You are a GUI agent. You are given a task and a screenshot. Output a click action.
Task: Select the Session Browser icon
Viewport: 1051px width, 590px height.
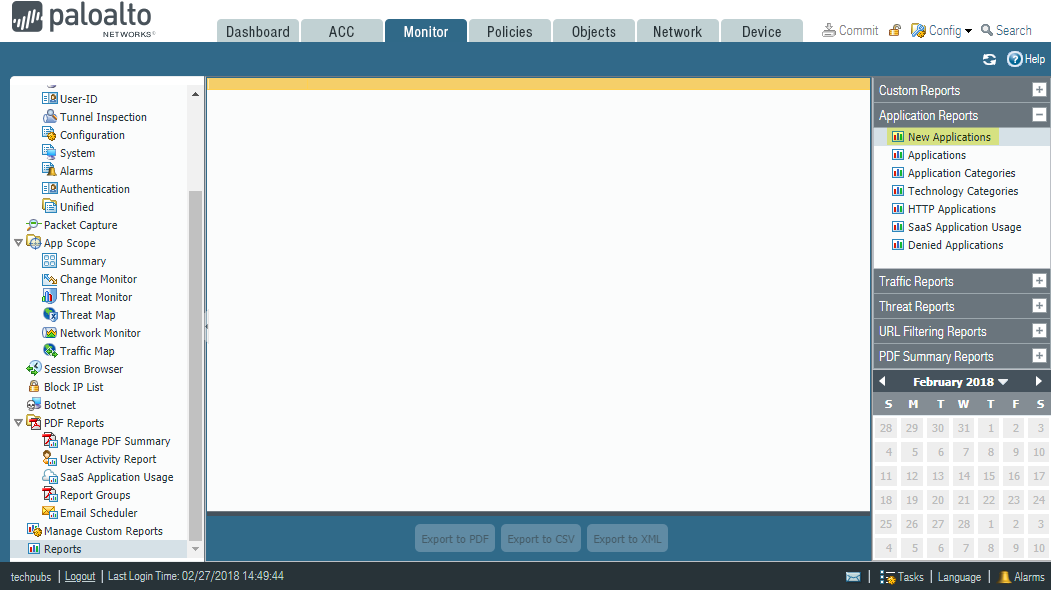point(34,369)
